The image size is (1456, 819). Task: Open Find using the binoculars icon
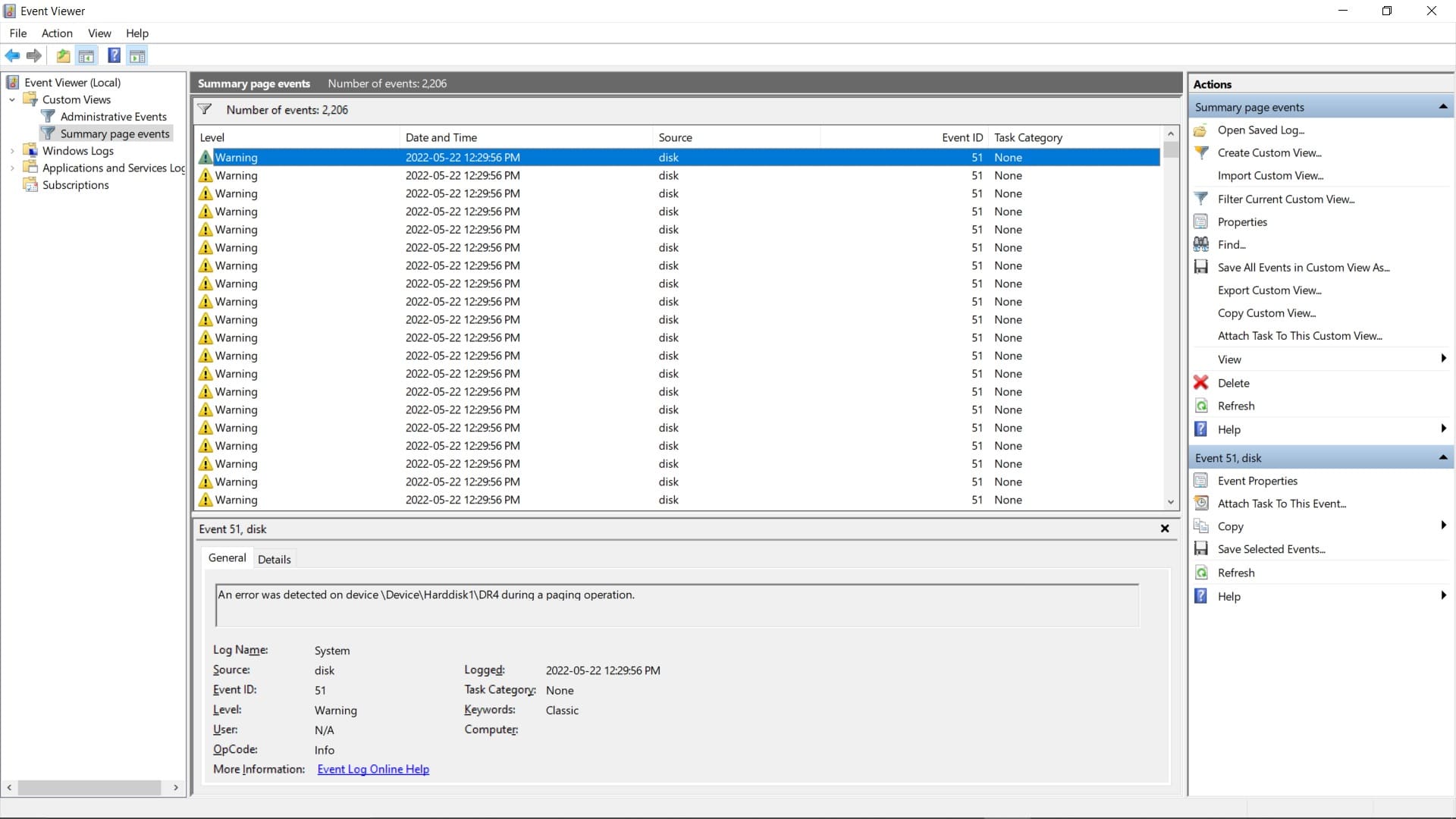coord(1202,244)
